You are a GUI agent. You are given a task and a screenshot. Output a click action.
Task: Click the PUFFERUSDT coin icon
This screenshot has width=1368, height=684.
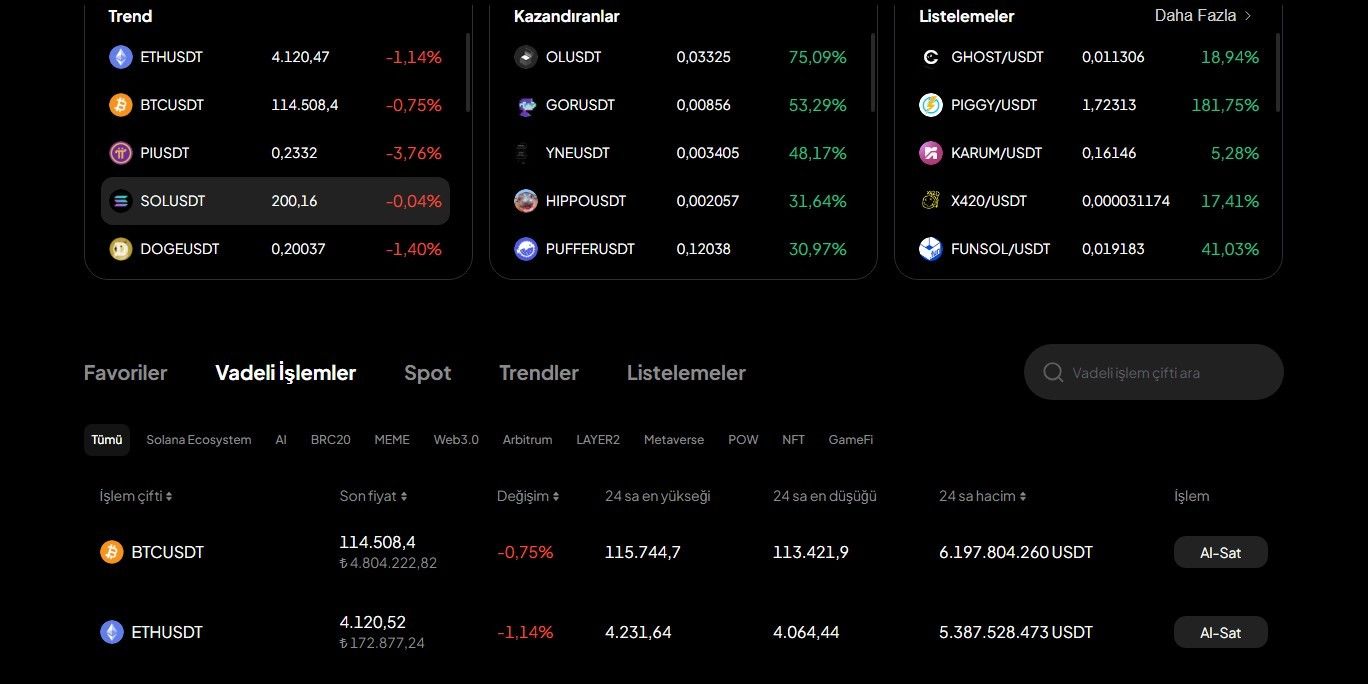pyautogui.click(x=526, y=249)
